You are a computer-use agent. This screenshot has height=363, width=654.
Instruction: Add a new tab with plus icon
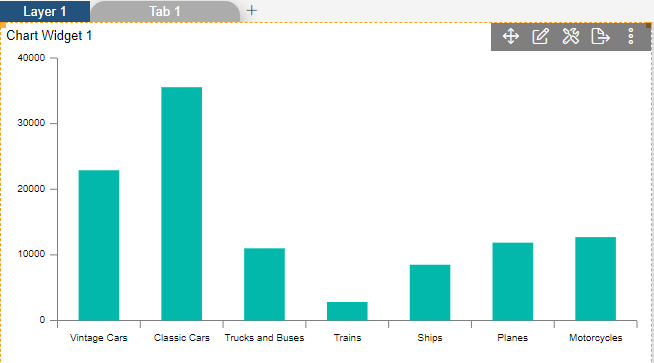(x=252, y=10)
